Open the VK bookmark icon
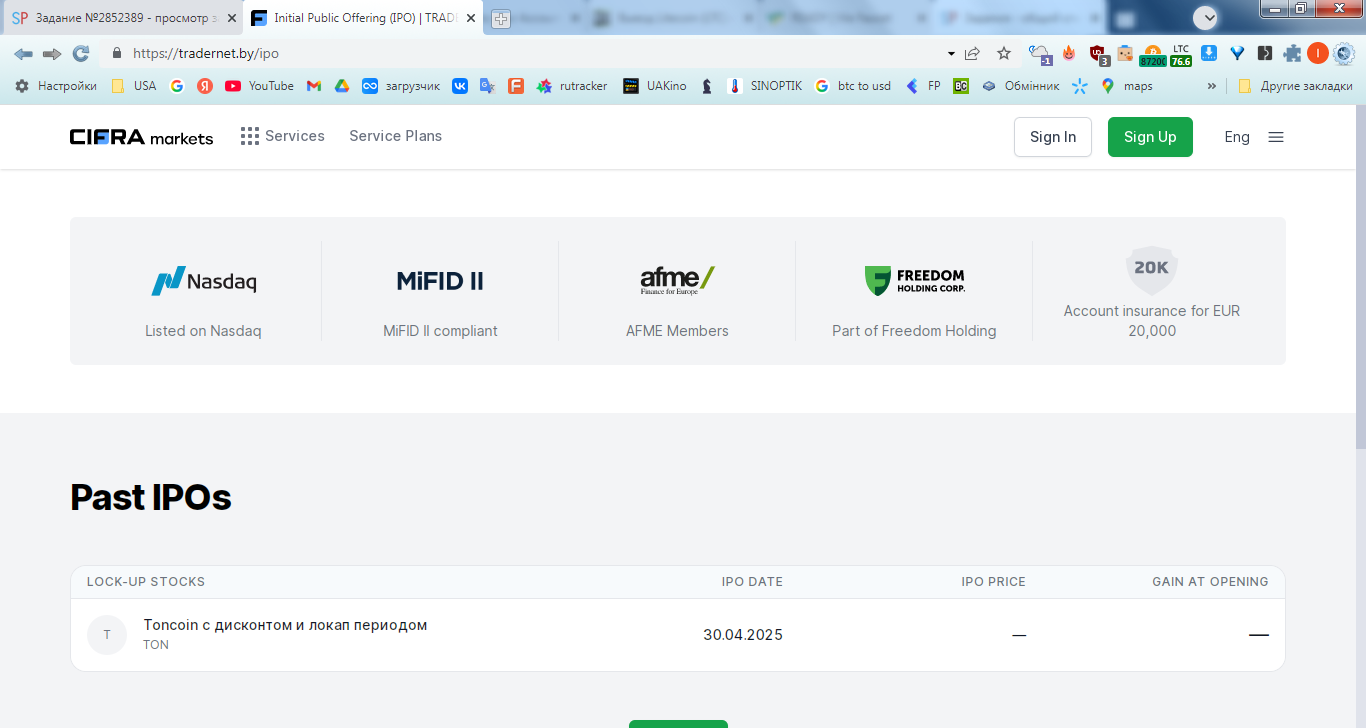This screenshot has width=1366, height=728. coord(460,86)
